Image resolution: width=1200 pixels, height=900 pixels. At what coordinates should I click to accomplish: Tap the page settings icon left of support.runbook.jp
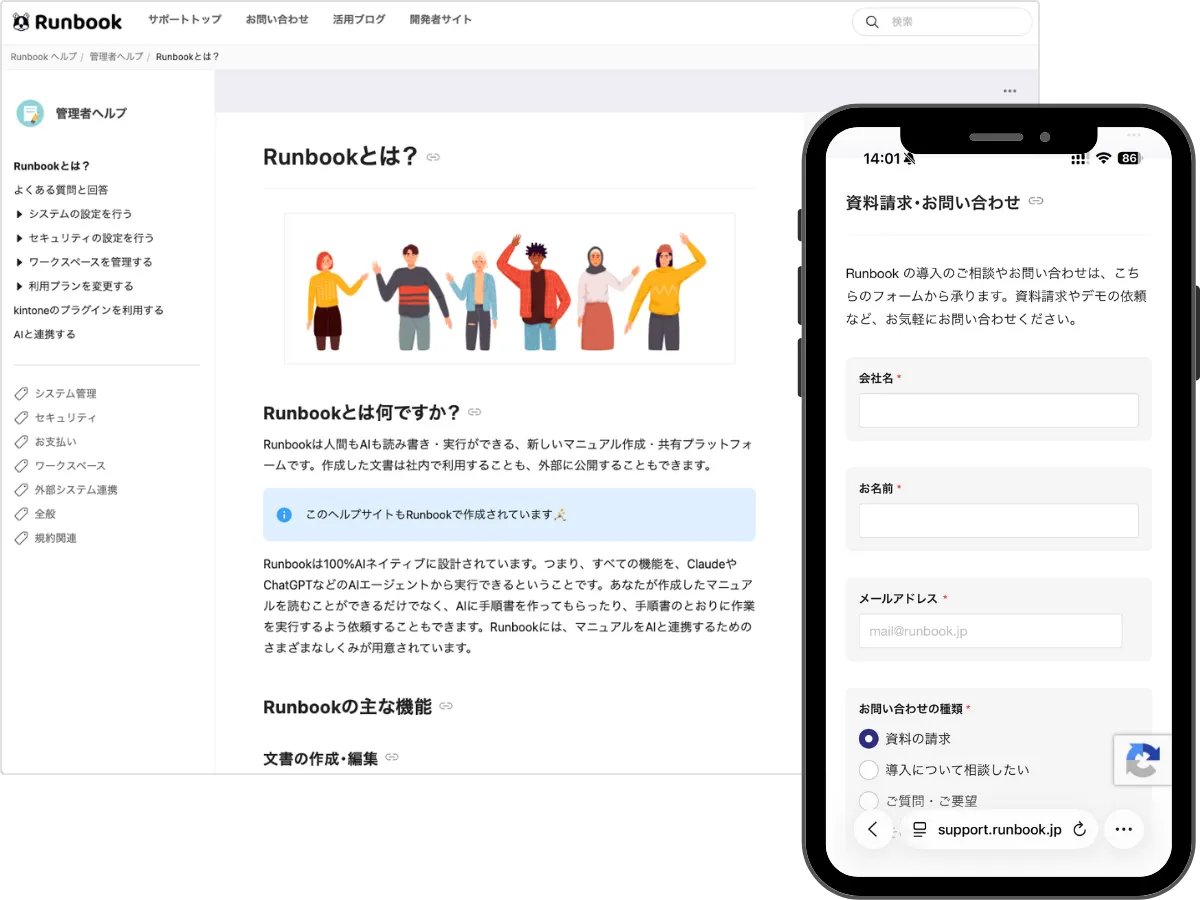pyautogui.click(x=920, y=829)
